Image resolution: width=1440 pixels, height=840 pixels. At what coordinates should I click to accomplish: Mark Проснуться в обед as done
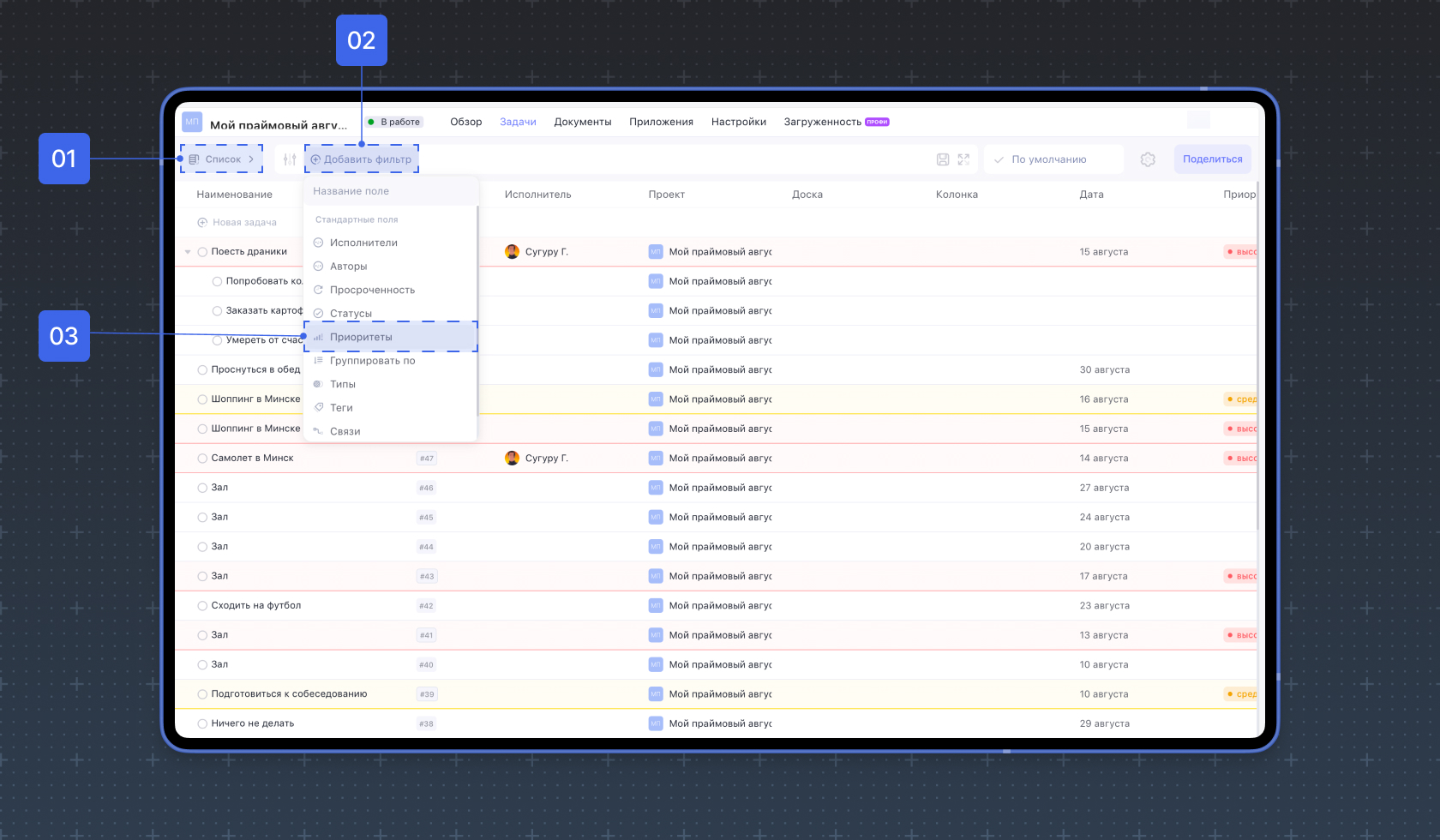[203, 370]
